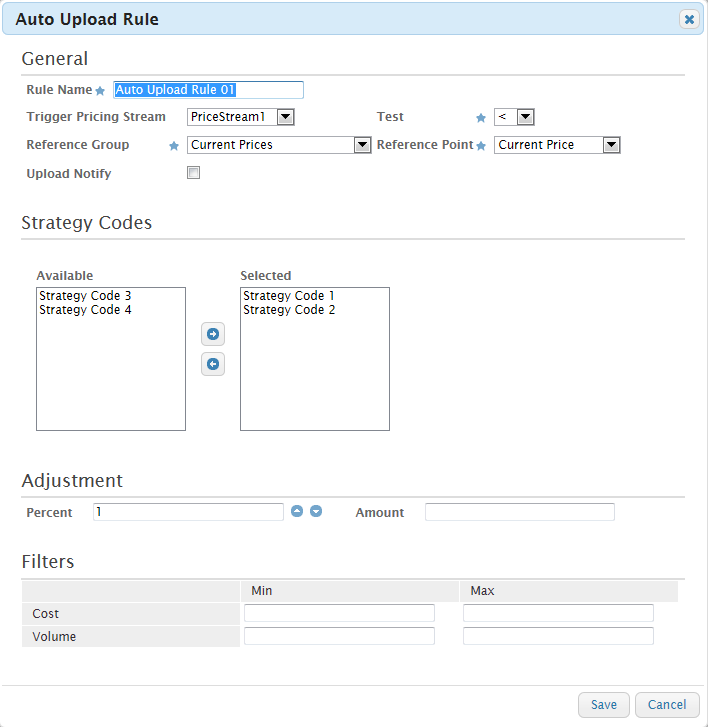This screenshot has height=727, width=708.
Task: Increase Percent with the up arrow icon
Action: pos(297,511)
